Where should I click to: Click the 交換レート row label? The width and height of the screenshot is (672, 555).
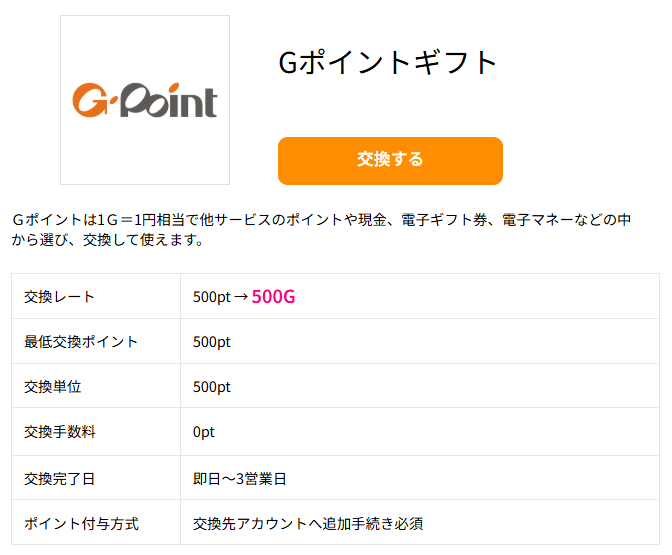click(59, 297)
